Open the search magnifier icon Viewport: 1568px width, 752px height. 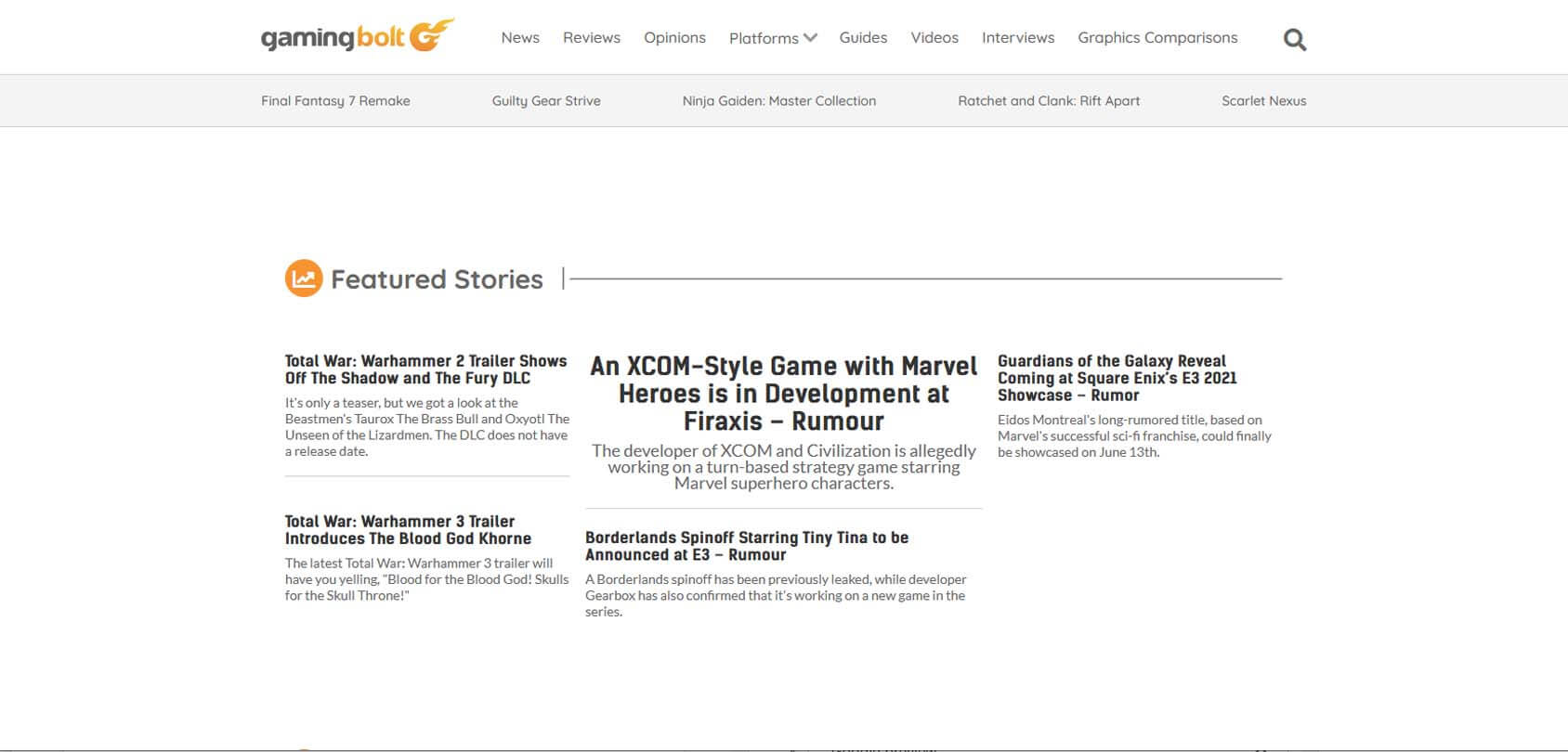pyautogui.click(x=1294, y=39)
